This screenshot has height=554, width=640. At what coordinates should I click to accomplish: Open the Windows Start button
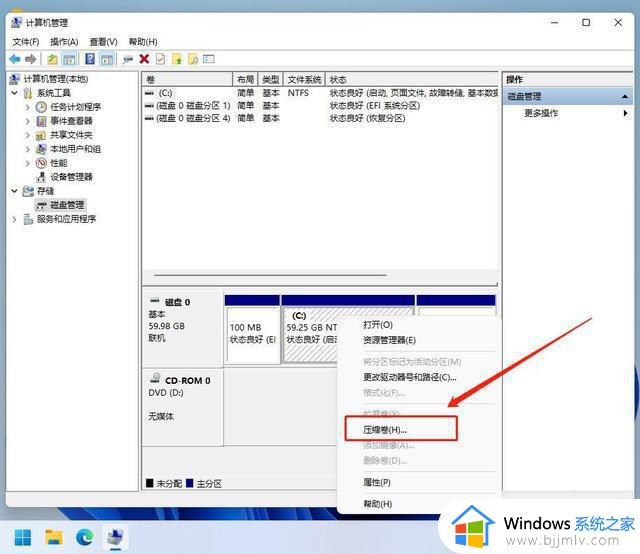23,538
